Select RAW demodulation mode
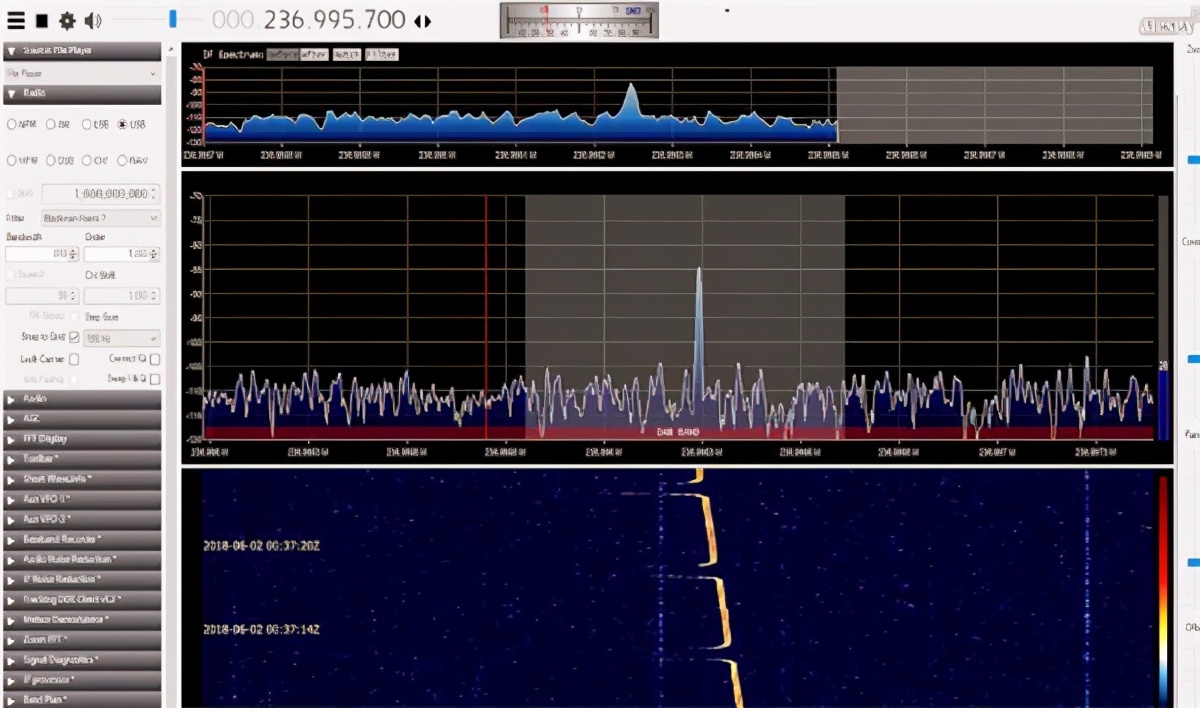The height and width of the screenshot is (708, 1200). click(x=132, y=160)
